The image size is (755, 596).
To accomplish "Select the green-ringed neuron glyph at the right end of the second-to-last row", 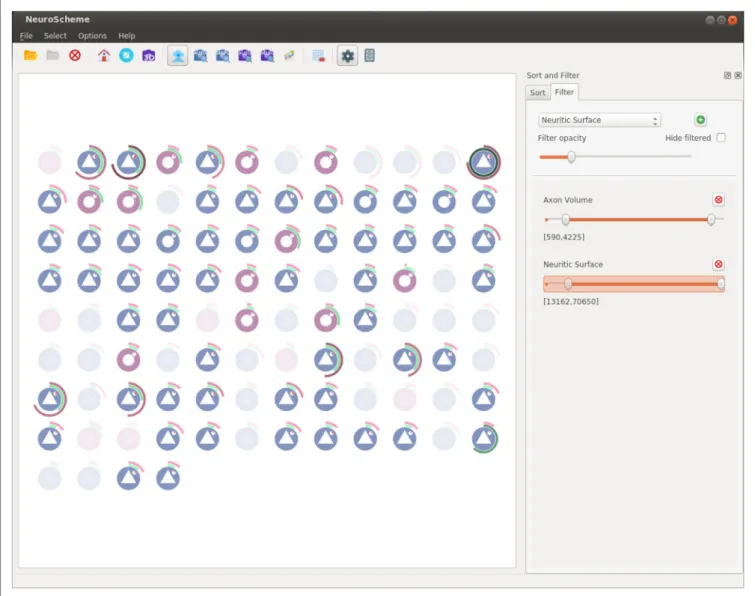I will tap(484, 439).
